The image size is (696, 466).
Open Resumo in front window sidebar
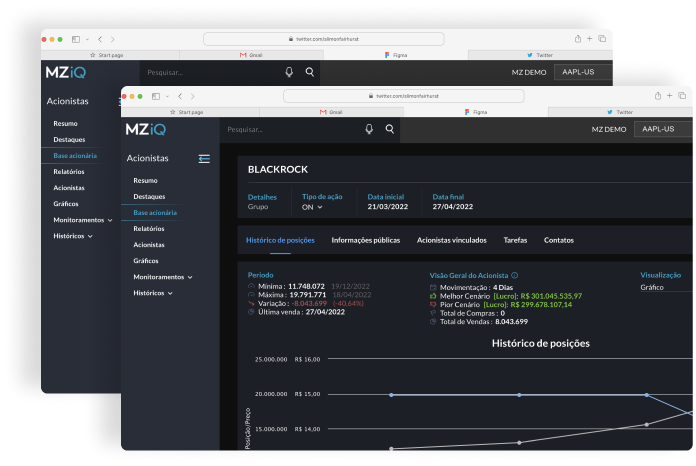click(146, 181)
